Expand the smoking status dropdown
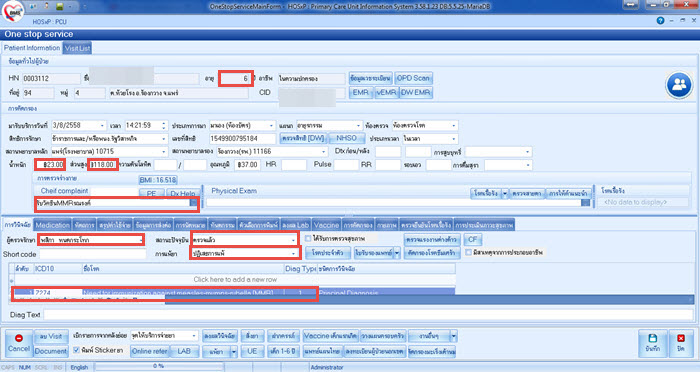 tap(527, 152)
